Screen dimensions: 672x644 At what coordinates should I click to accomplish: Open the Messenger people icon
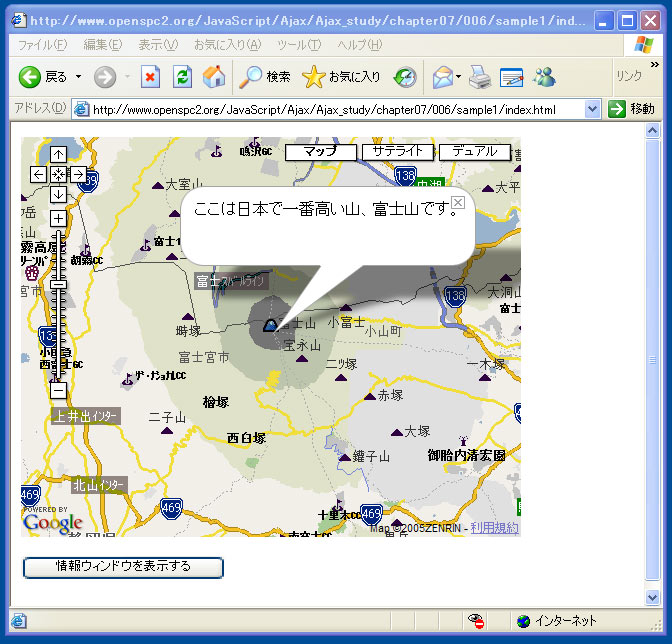pos(544,78)
